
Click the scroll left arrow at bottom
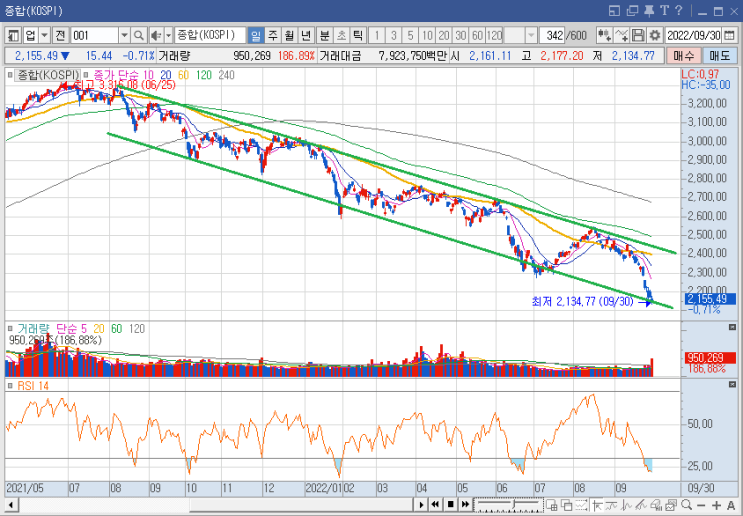[12, 504]
